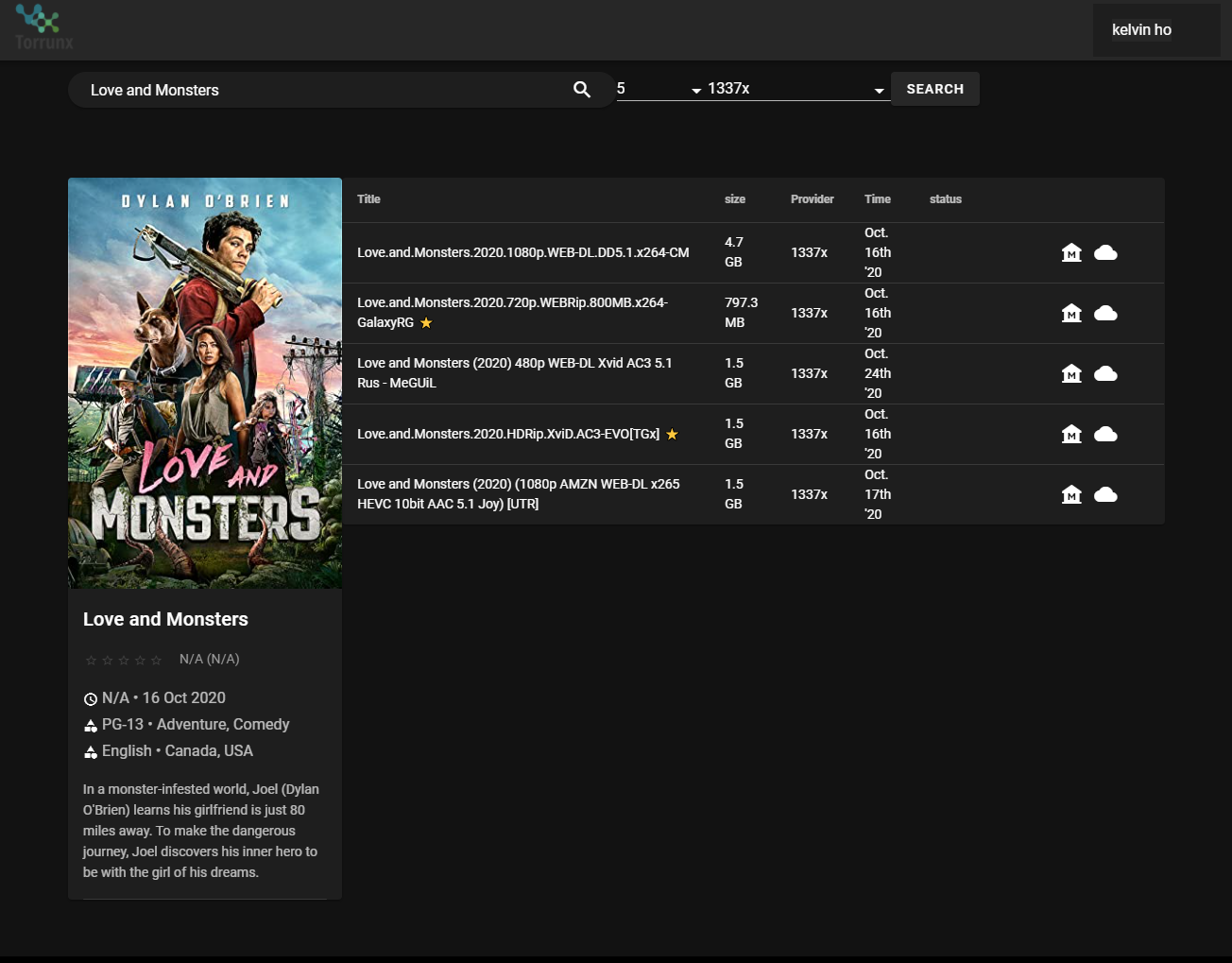Click cloud icon for 720p GalaxyRG row
Viewport: 1232px width, 963px height.
pos(1105,313)
